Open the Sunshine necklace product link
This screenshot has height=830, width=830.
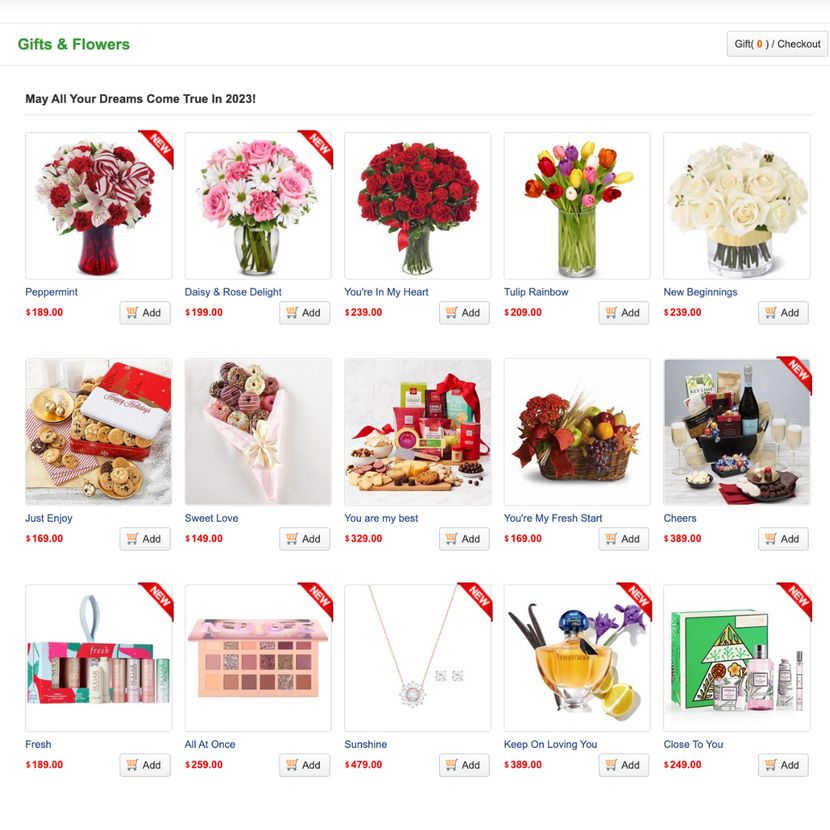click(365, 744)
